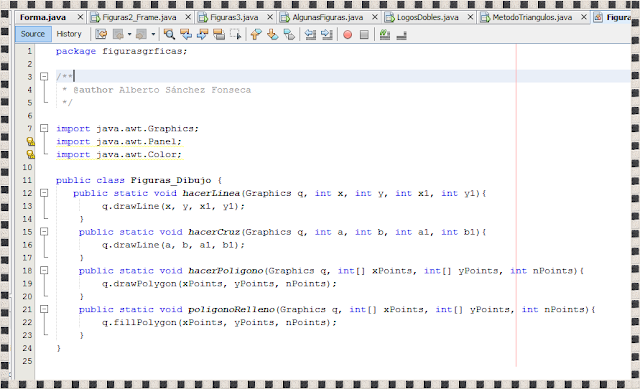Click the Forward navigation arrow icon
Viewport: 640px width, 389px height.
pyautogui.click(x=141, y=34)
